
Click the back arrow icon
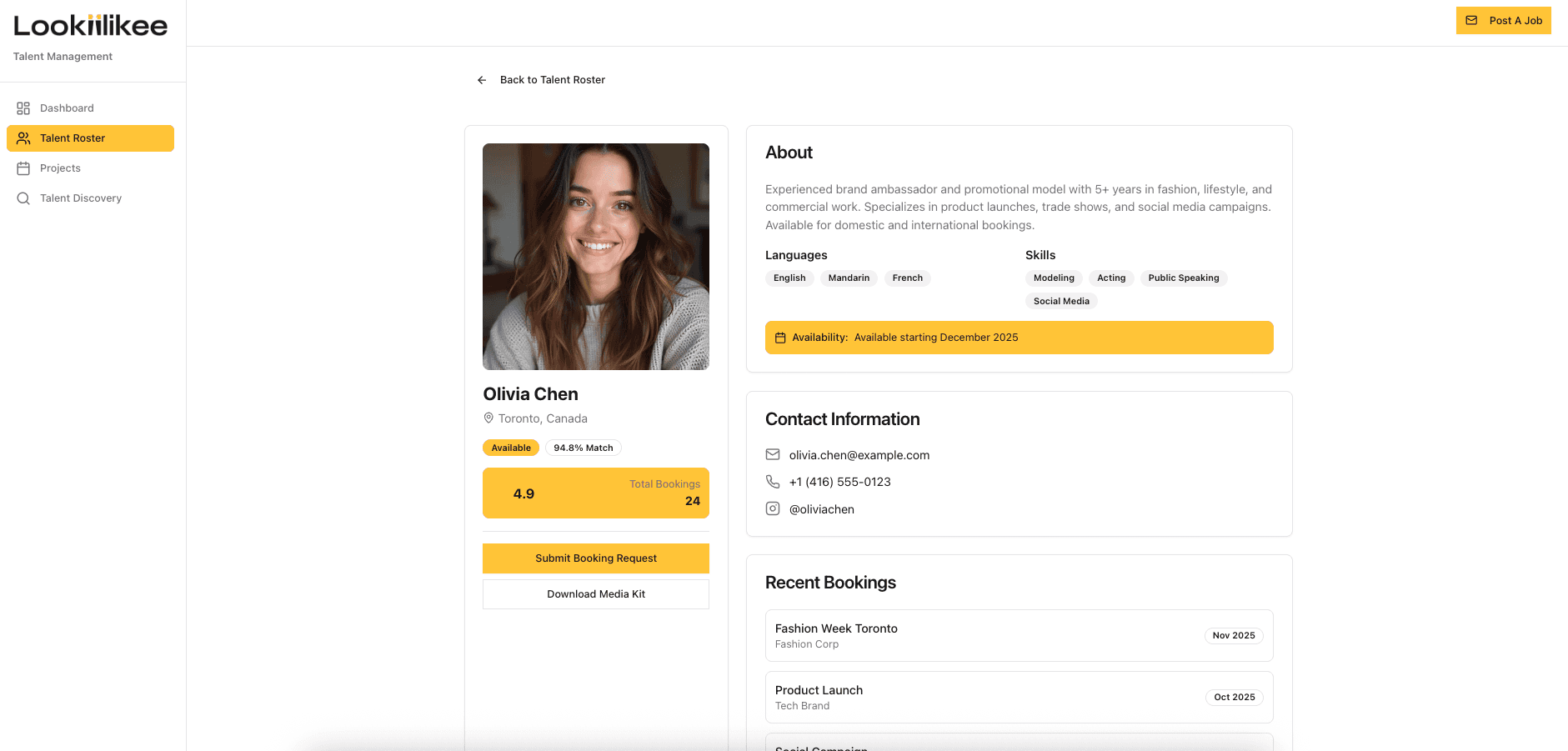click(482, 80)
